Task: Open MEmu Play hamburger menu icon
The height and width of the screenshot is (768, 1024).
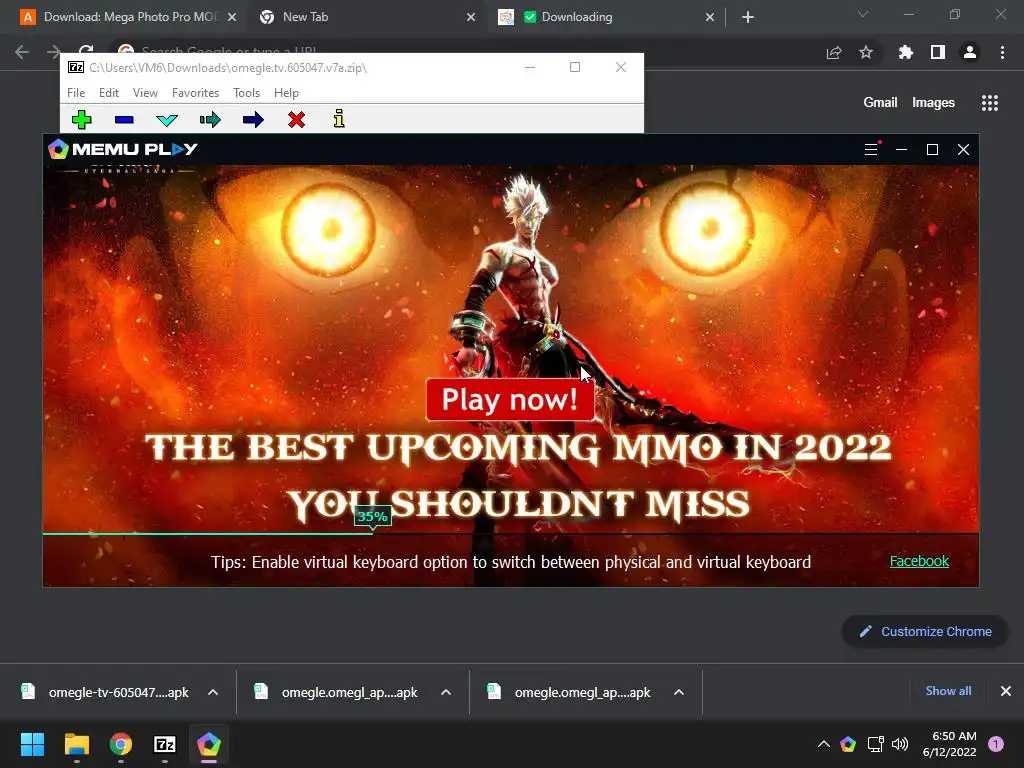Action: pos(871,150)
